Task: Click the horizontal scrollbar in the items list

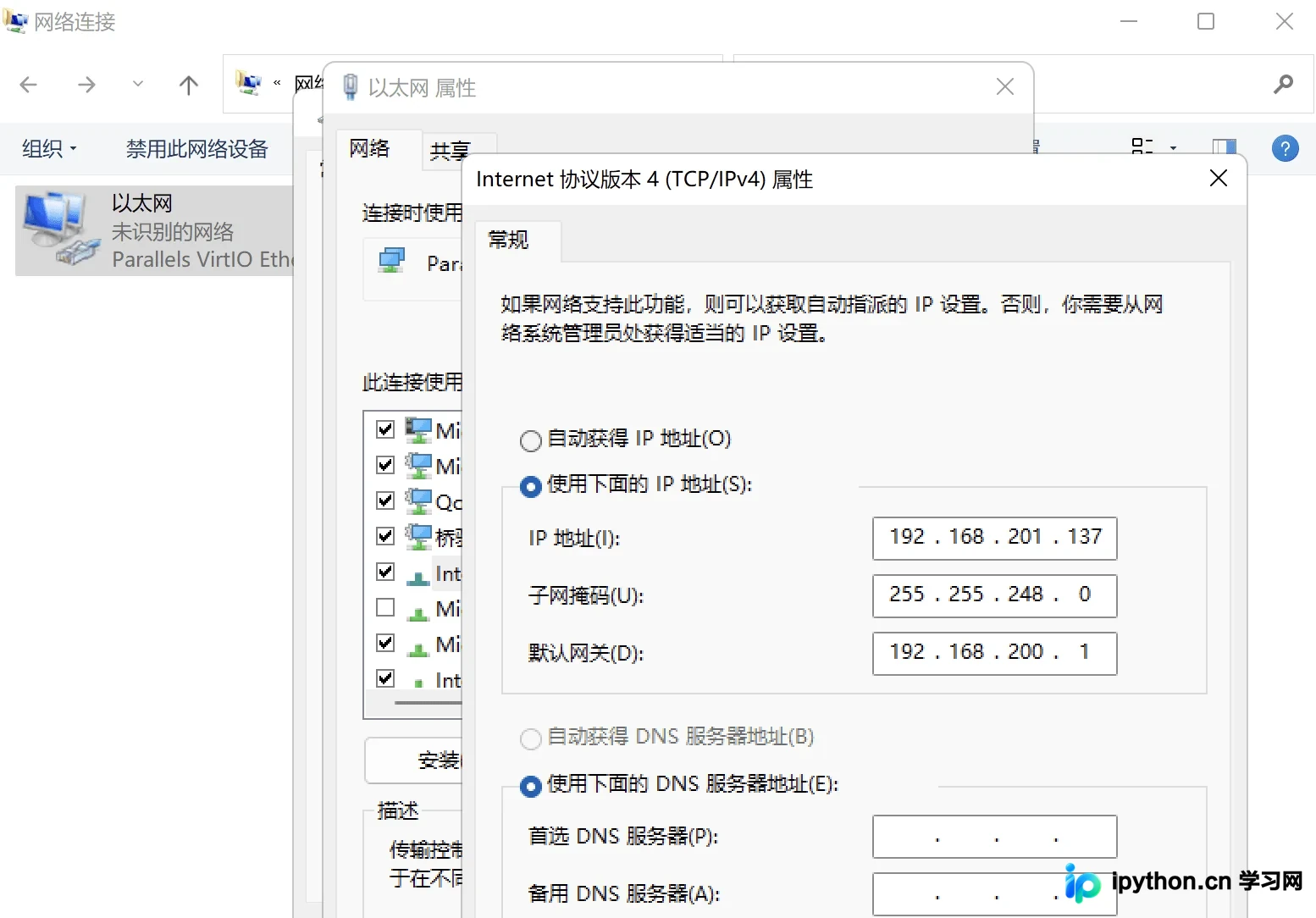Action: coord(428,702)
